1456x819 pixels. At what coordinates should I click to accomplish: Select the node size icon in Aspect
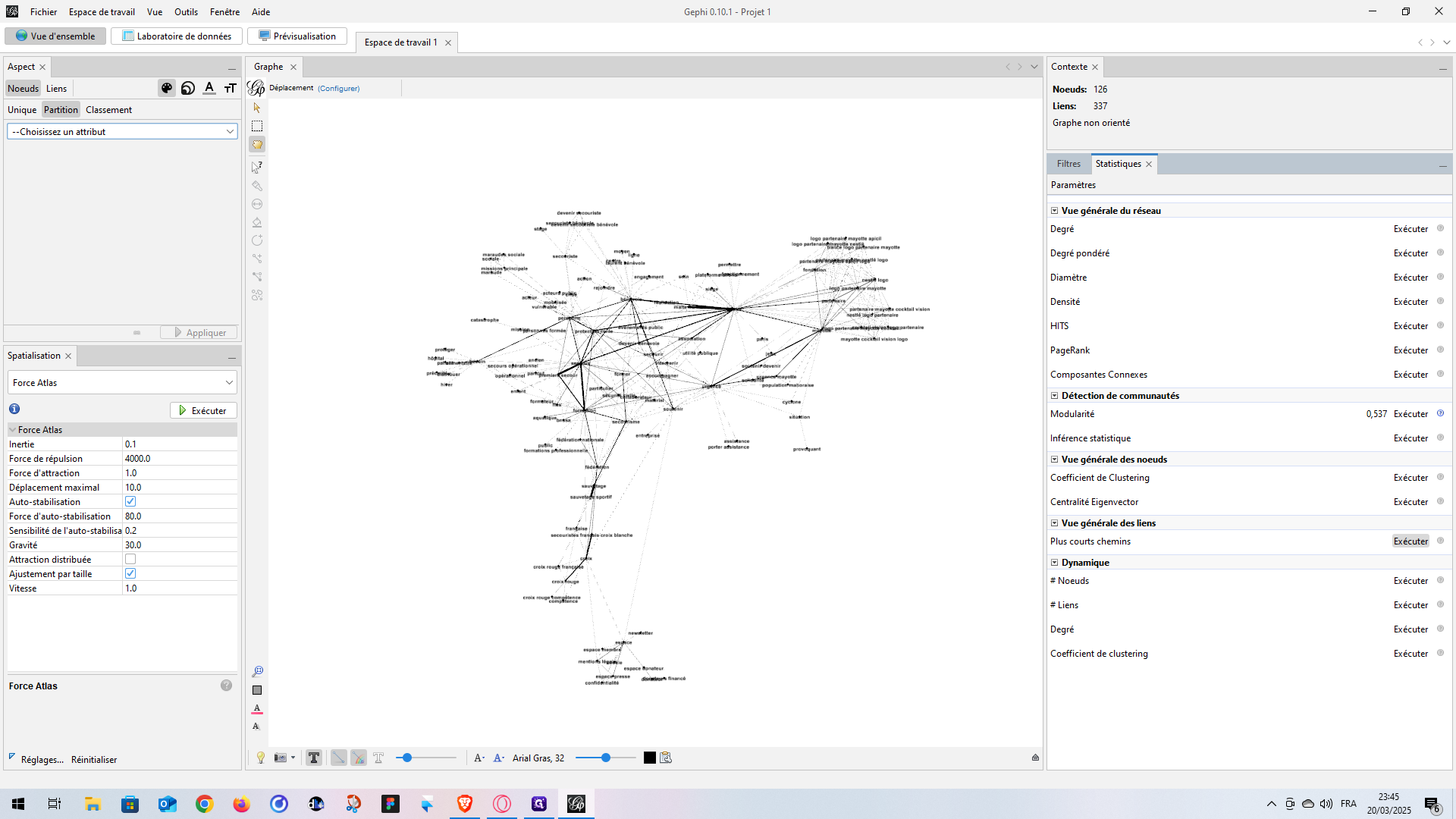tap(188, 88)
